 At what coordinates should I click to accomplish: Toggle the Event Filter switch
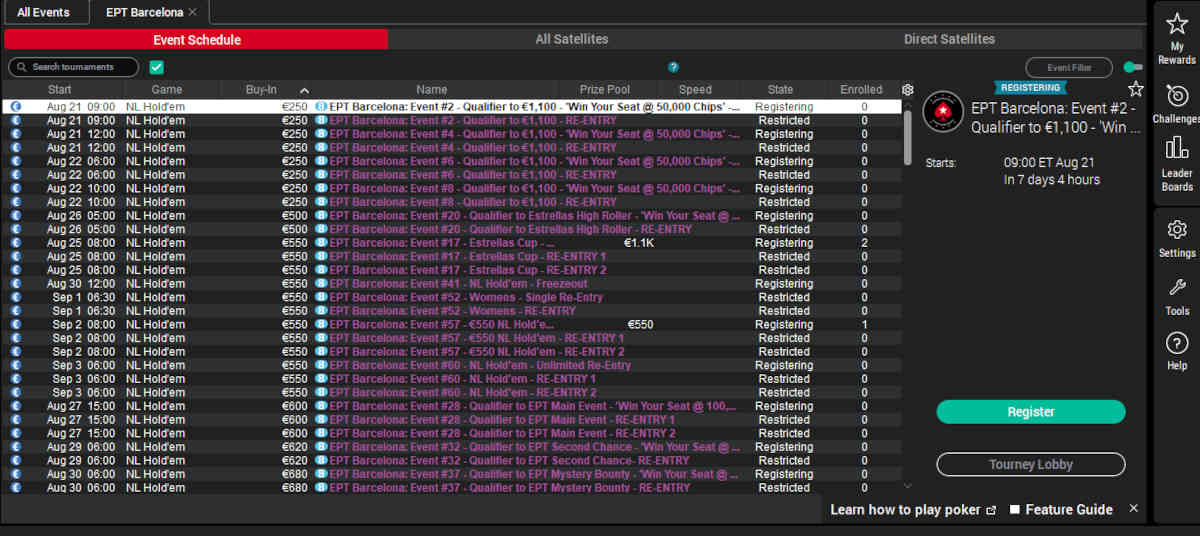(x=1133, y=67)
